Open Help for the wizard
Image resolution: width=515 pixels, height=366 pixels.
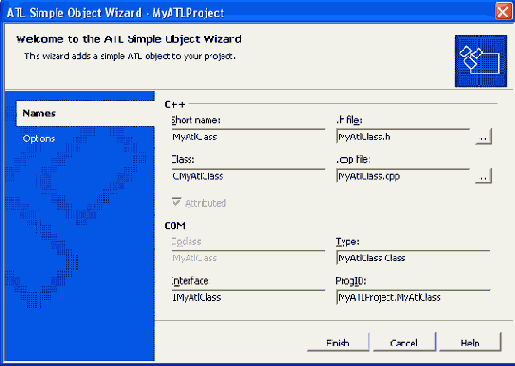(470, 342)
